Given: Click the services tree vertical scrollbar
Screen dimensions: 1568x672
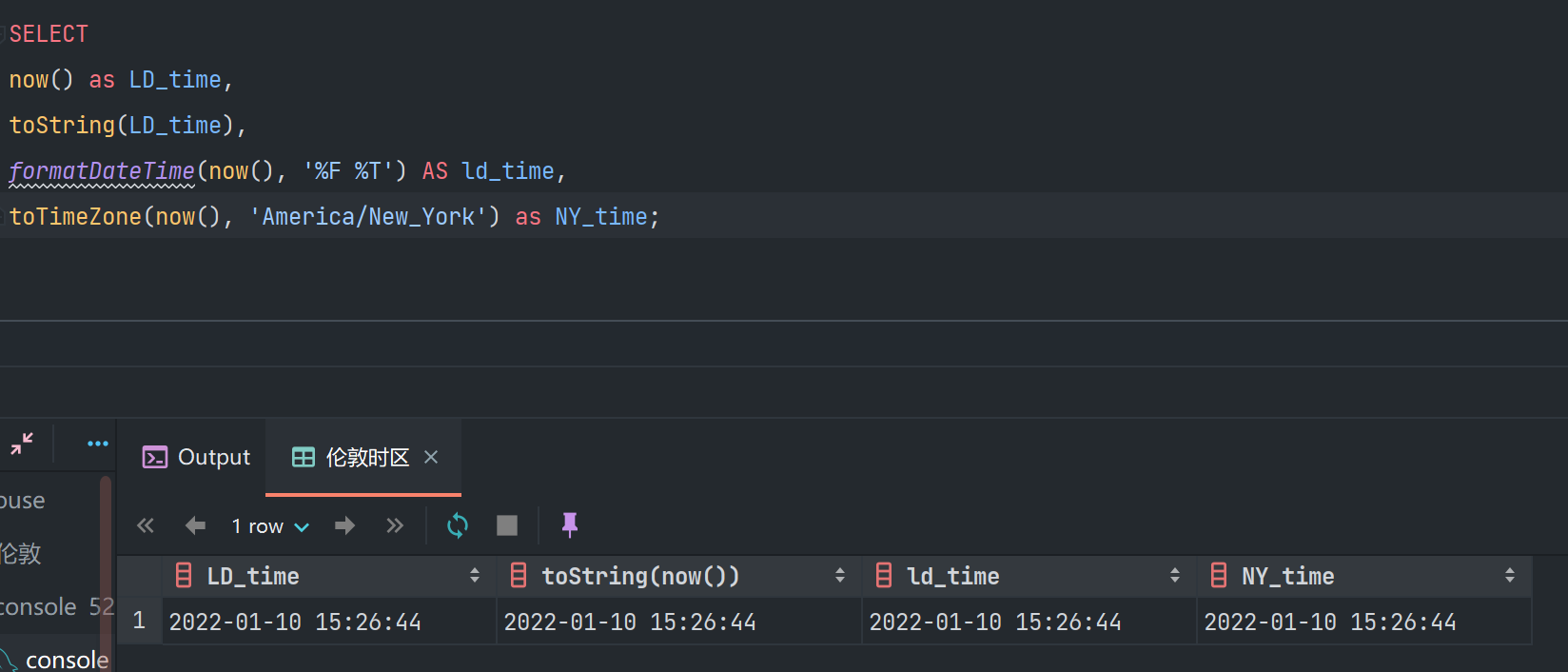Looking at the screenshot, I should click(106, 571).
